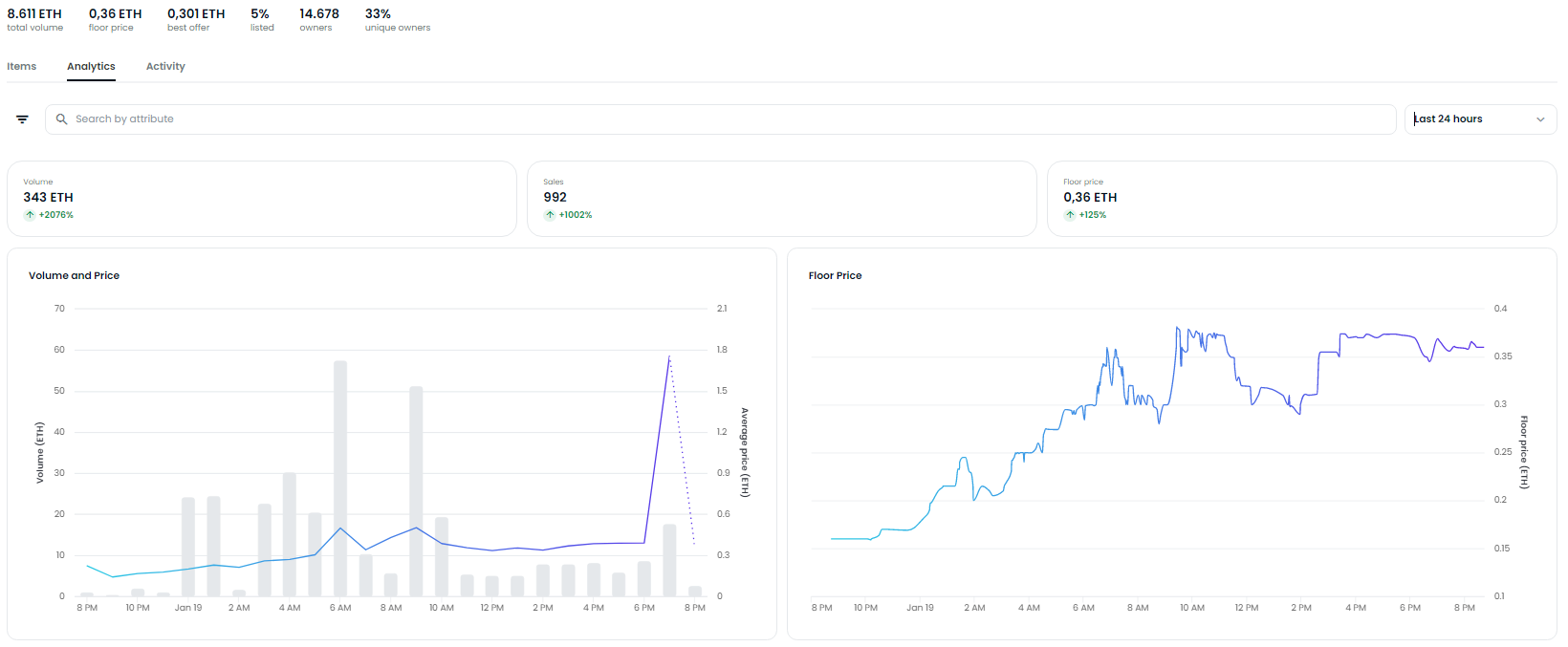Click the average price peak near 8 PM
Image resolution: width=1568 pixels, height=647 pixels.
click(669, 356)
